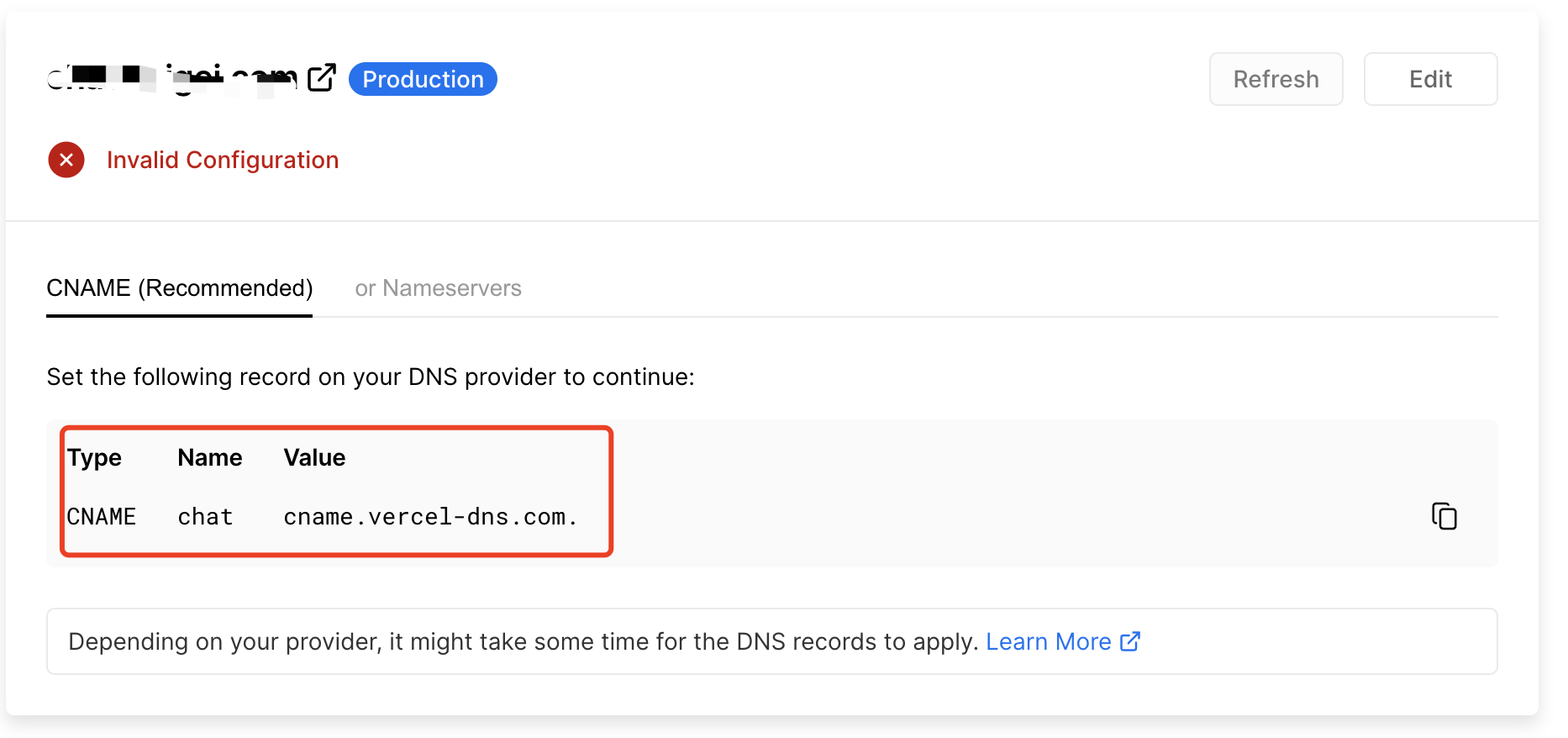
Task: Click the Production badge
Action: tap(423, 79)
